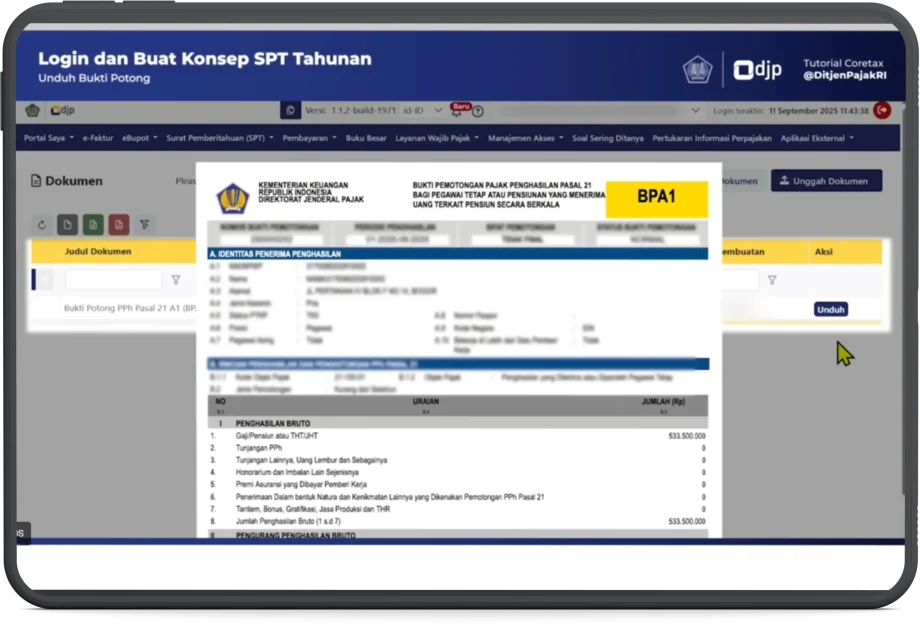Click the help question mark icon
This screenshot has height=628, width=920.
[478, 111]
